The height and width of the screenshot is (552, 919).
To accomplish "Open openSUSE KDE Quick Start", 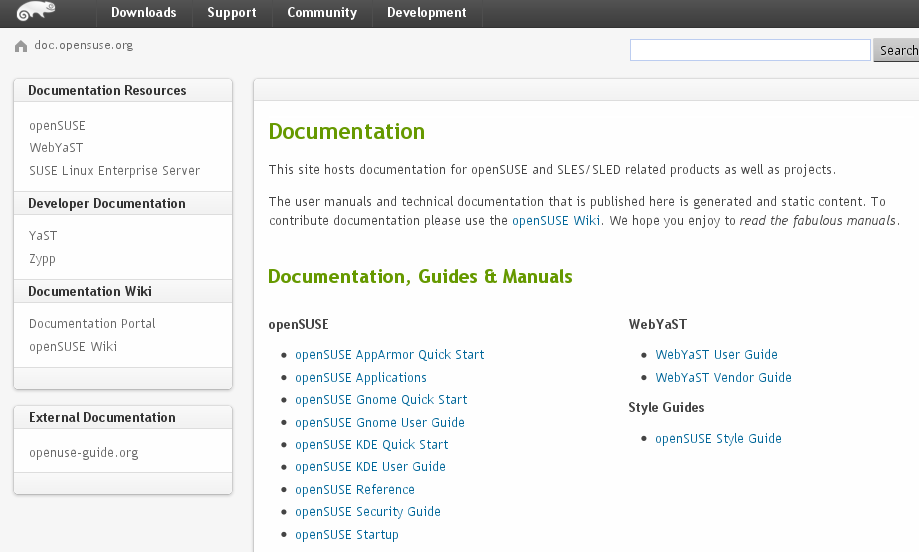I will 372,445.
